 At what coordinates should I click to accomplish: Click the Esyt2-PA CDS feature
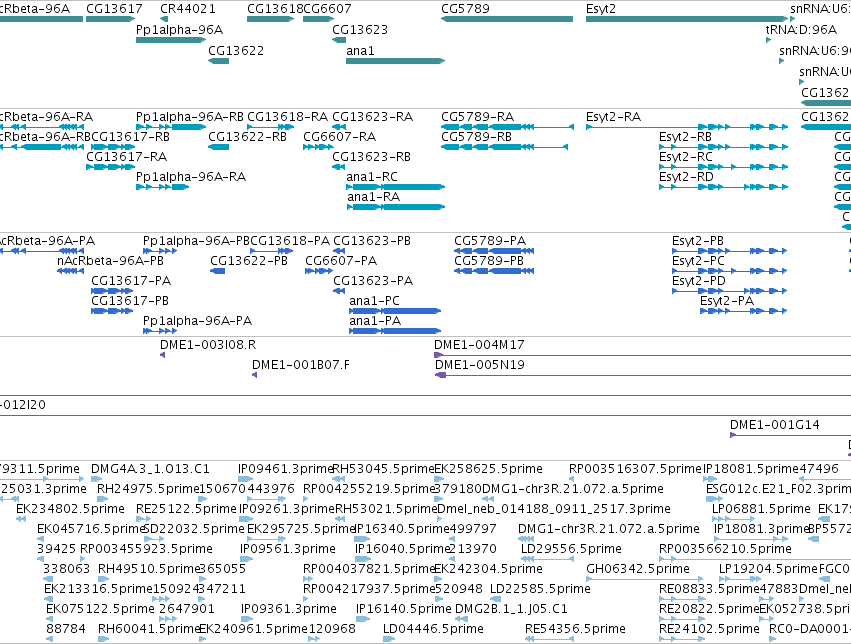point(744,311)
